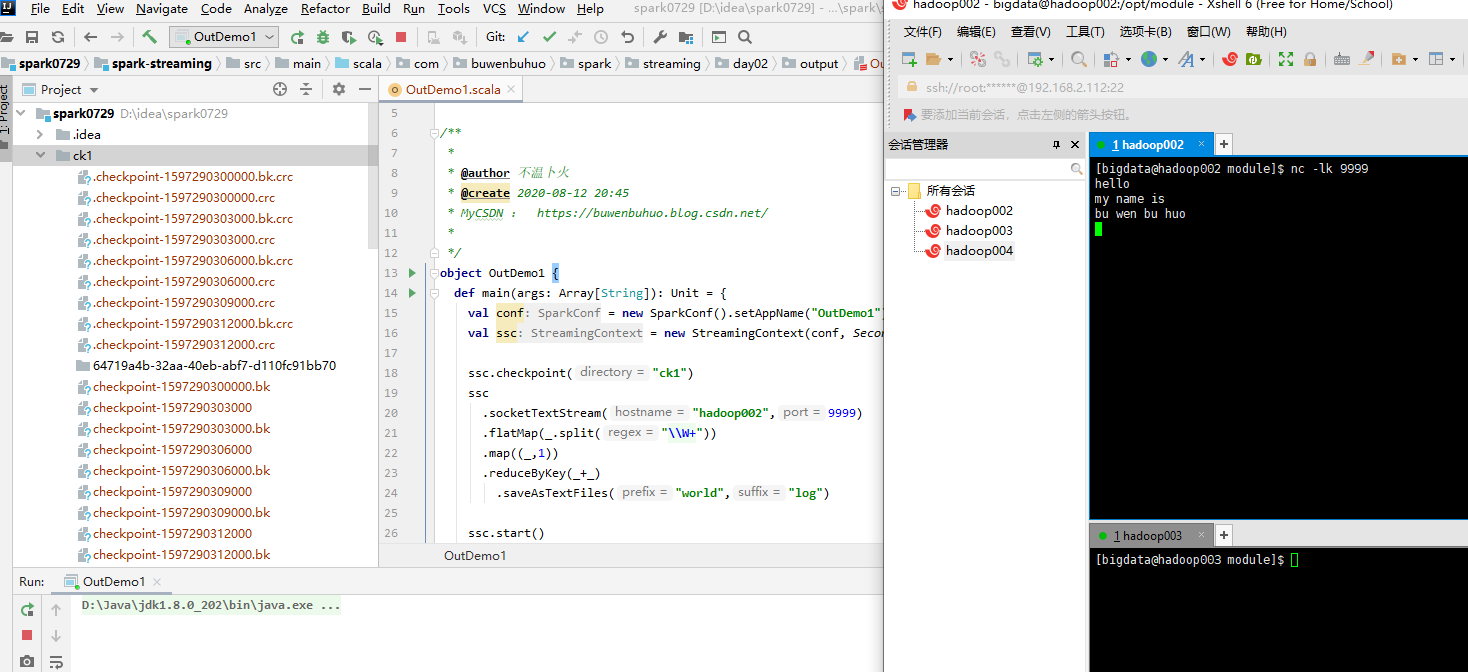Navigate back using the left arrow icon
Image resolution: width=1468 pixels, height=672 pixels.
click(x=91, y=37)
